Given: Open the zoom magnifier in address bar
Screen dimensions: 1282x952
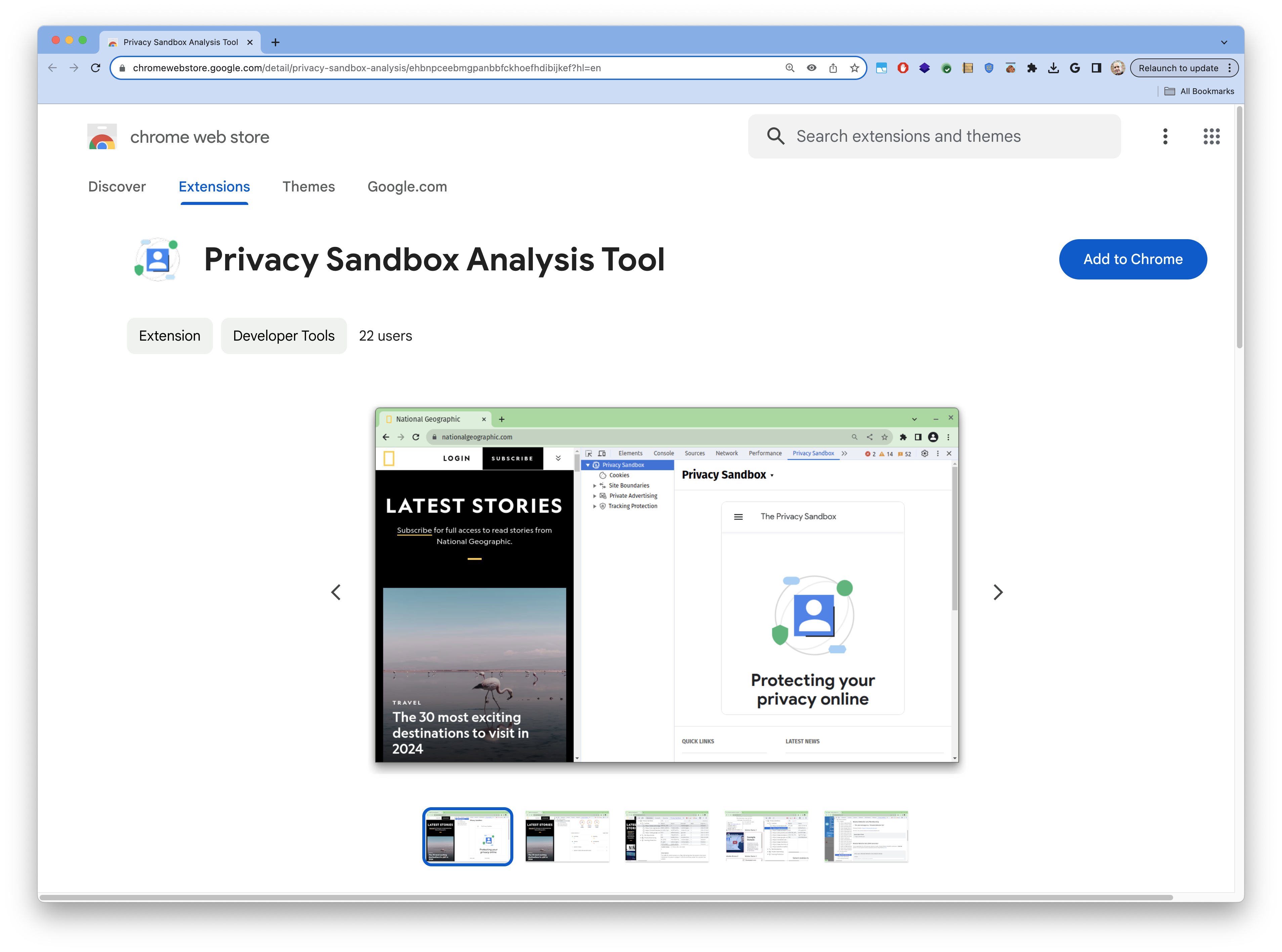Looking at the screenshot, I should (790, 68).
